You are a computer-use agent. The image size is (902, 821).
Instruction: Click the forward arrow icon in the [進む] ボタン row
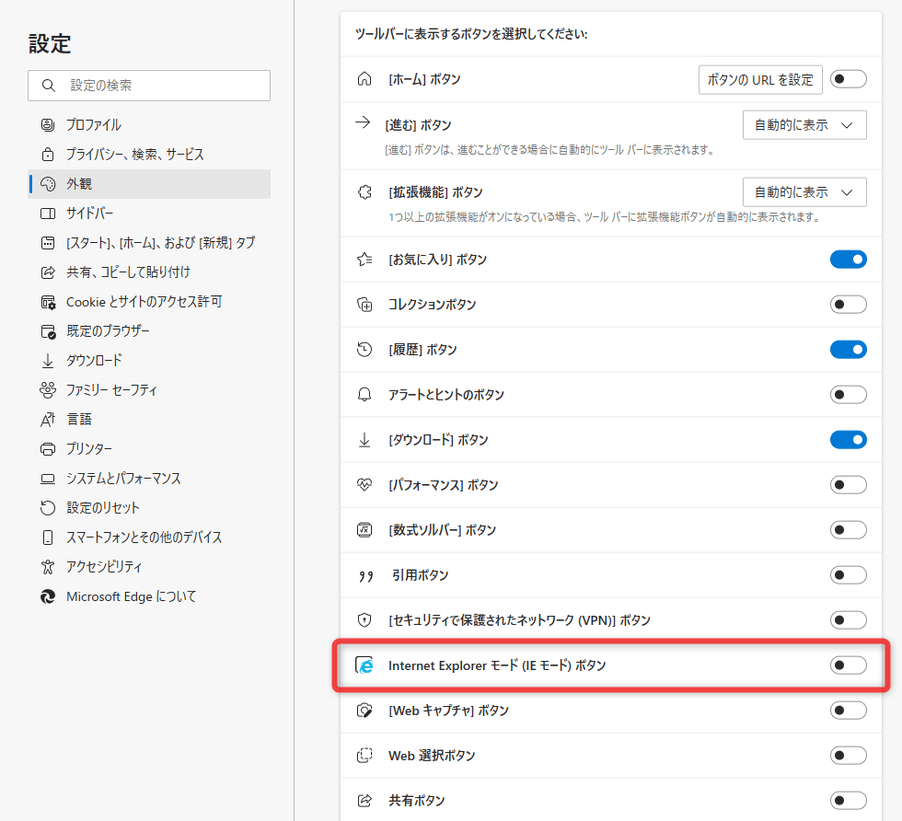362,122
